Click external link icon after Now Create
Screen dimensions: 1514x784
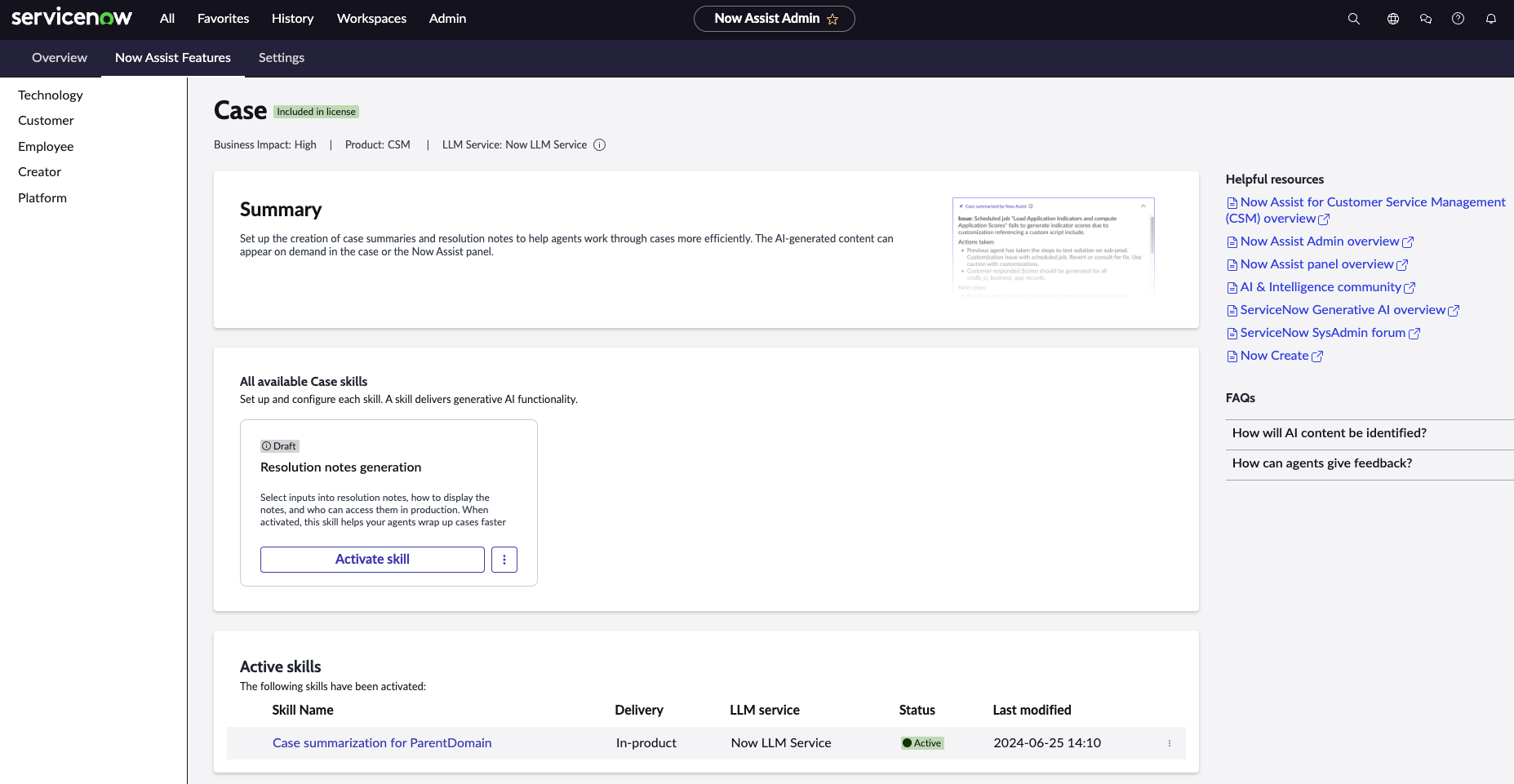click(x=1317, y=357)
